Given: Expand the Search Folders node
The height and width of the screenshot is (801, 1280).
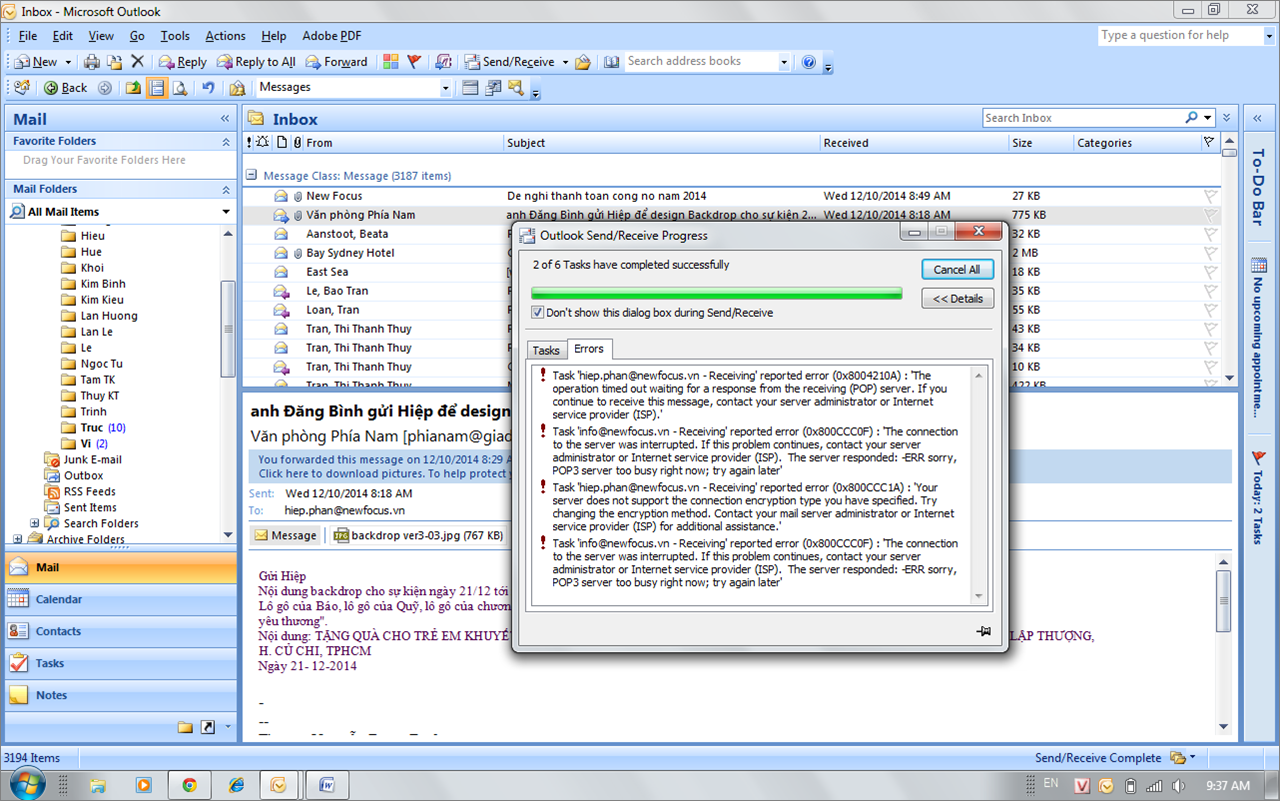Looking at the screenshot, I should 35,523.
